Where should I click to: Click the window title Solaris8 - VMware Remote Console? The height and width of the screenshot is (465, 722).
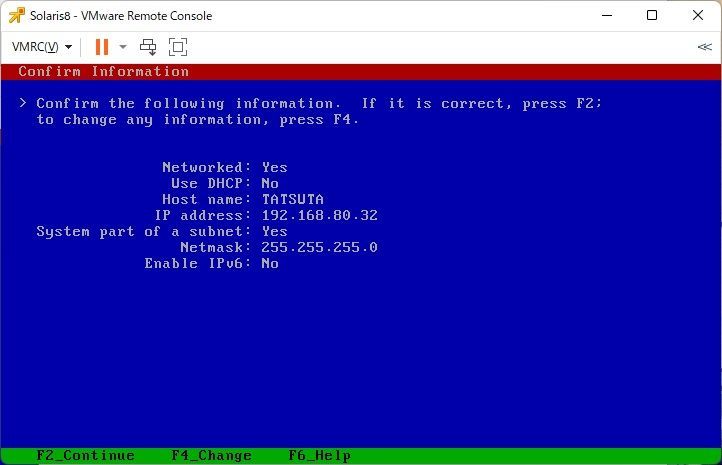tap(121, 16)
